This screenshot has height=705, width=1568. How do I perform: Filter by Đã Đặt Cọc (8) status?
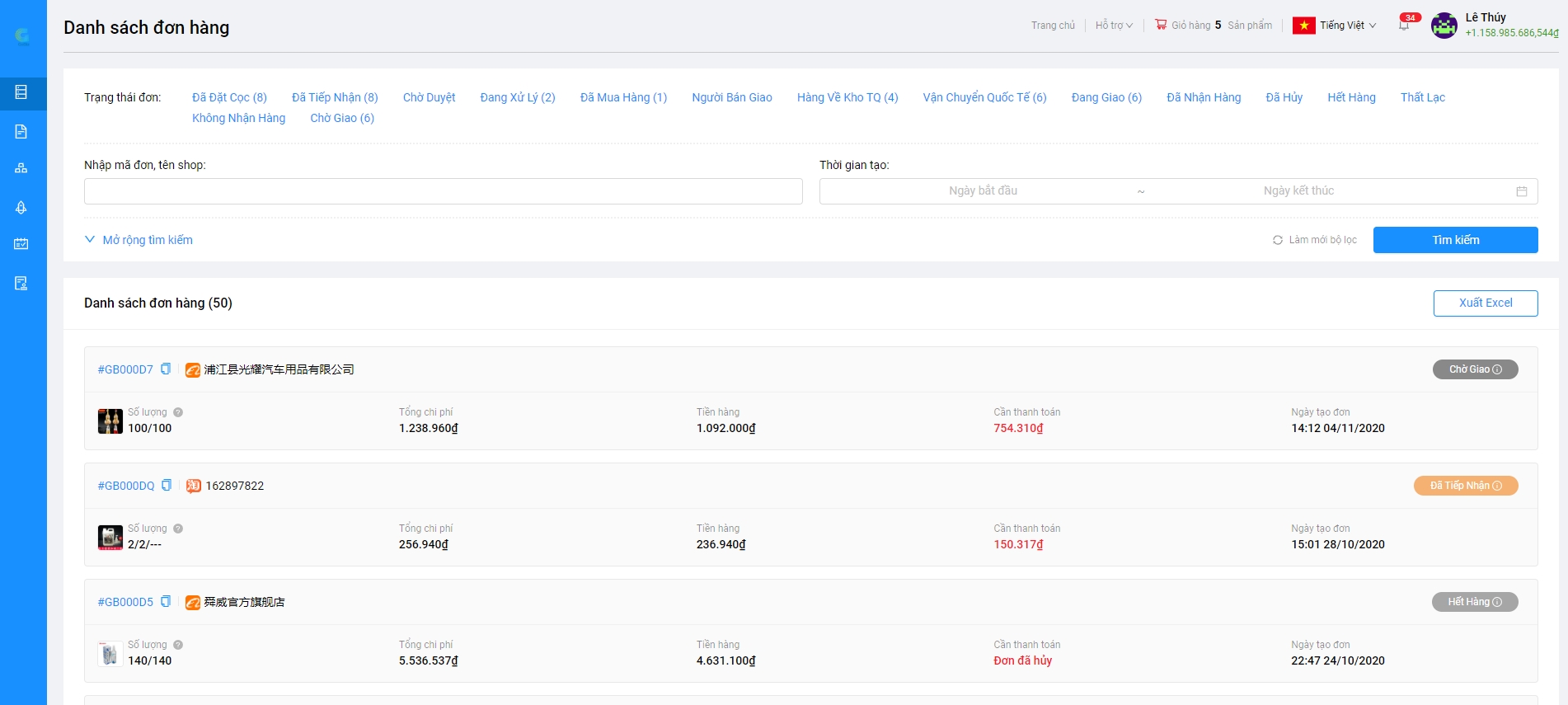pos(229,97)
